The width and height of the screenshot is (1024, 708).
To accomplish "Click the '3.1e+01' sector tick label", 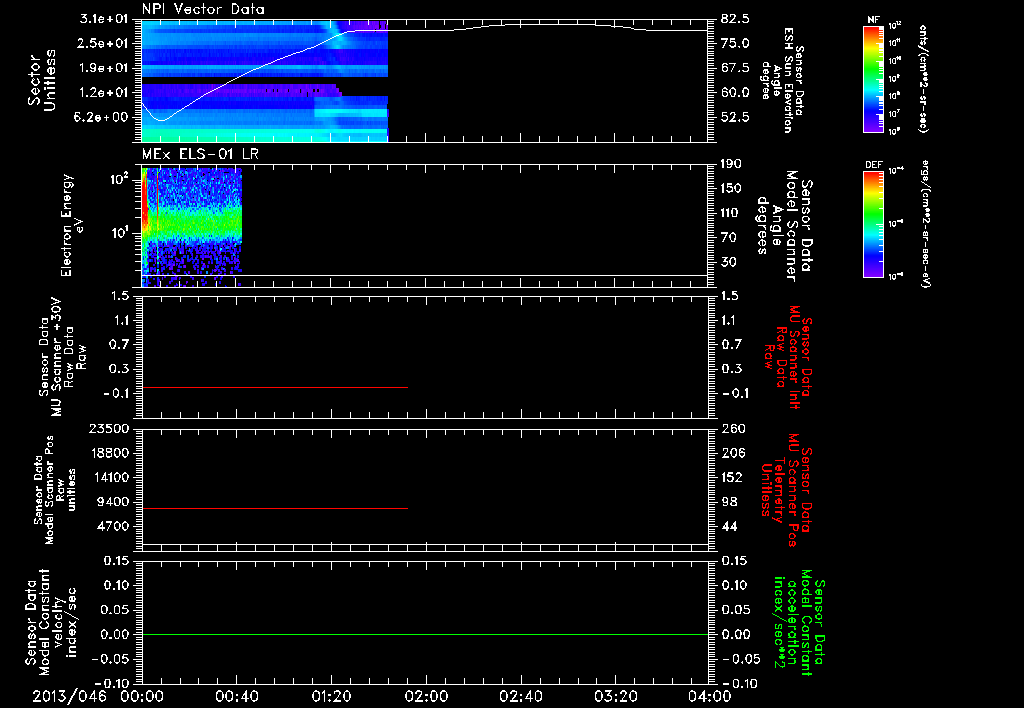I will 104,19.
